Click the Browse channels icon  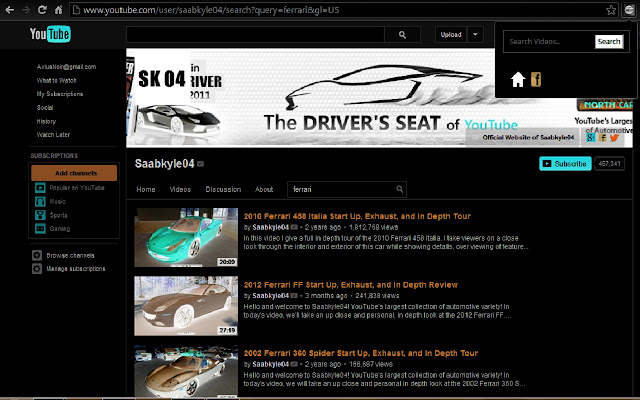[37, 256]
